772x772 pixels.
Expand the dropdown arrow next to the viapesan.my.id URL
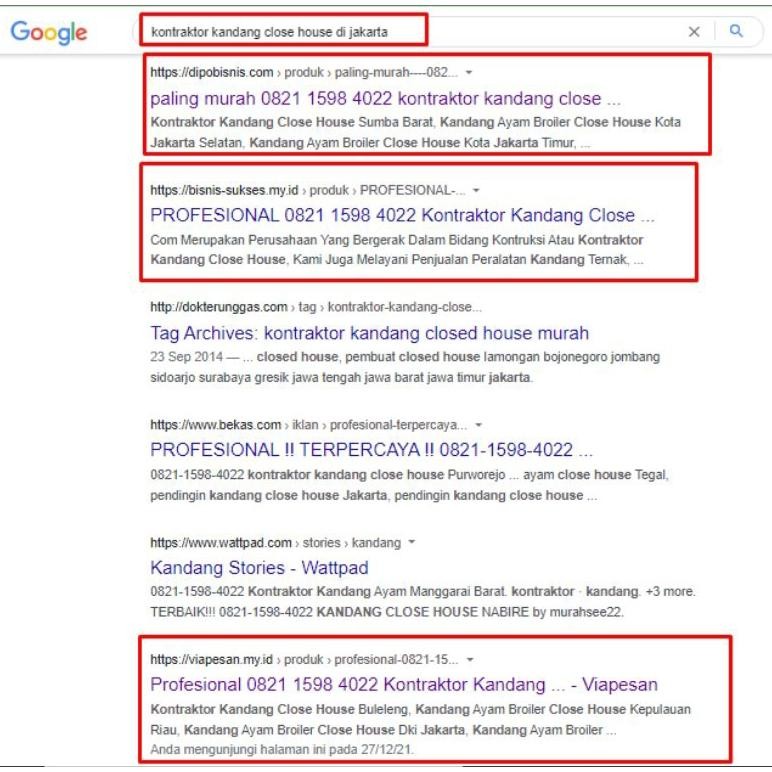470,659
